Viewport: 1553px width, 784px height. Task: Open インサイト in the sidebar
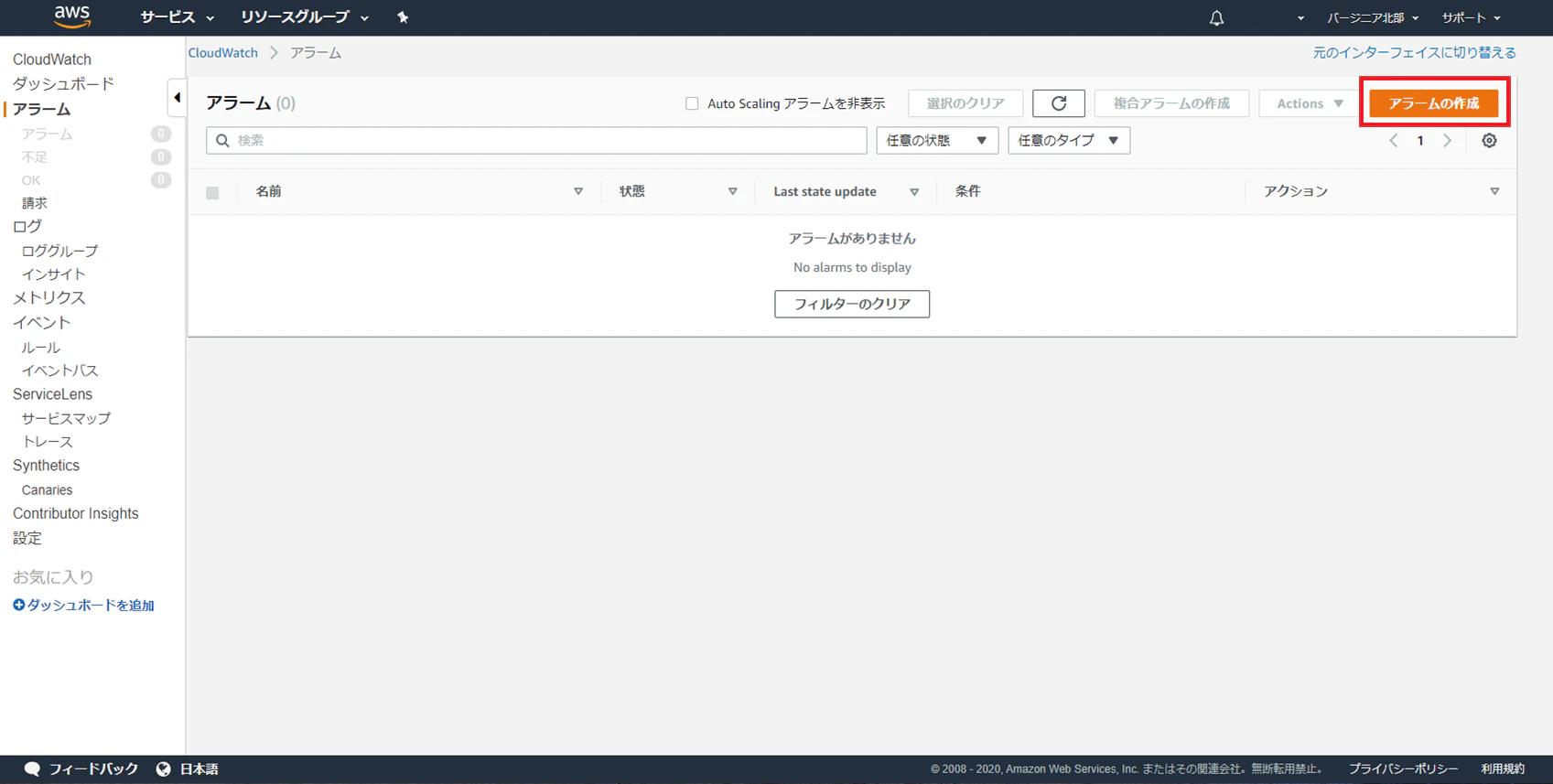point(53,274)
